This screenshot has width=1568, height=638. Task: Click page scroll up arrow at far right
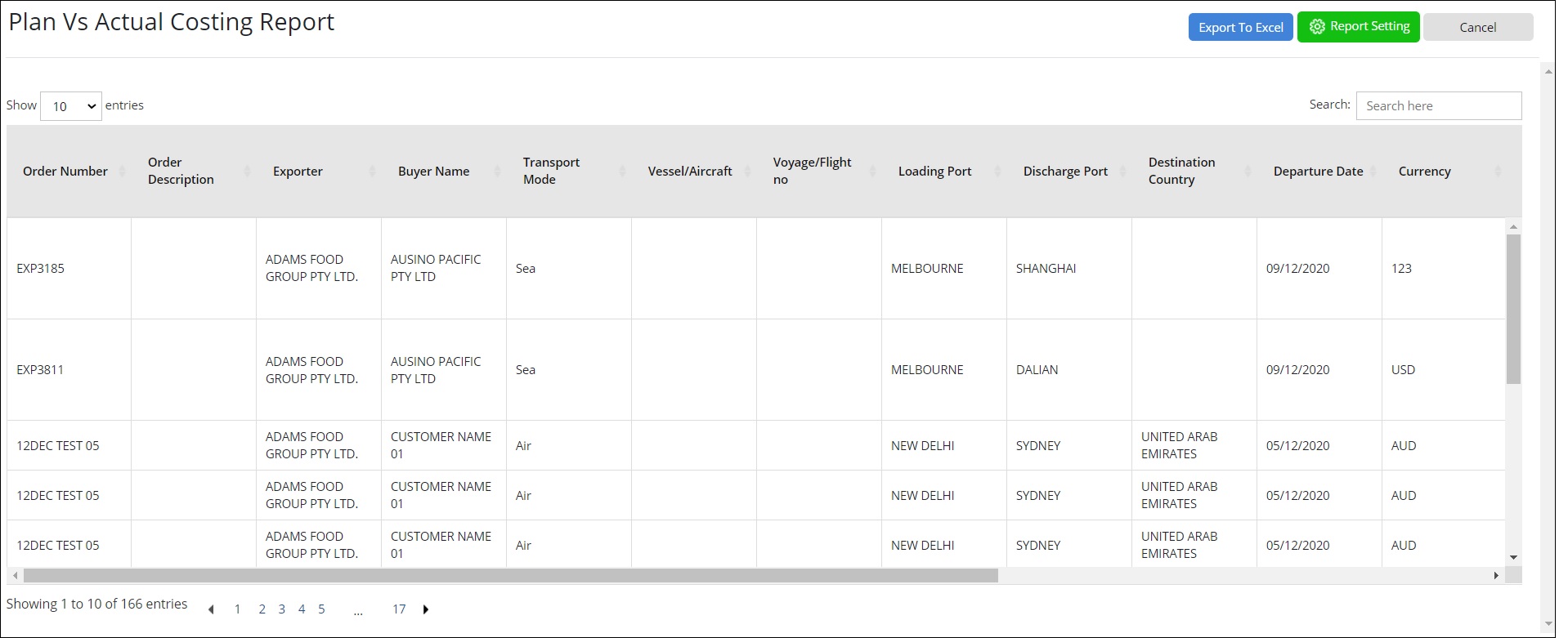pos(1548,72)
